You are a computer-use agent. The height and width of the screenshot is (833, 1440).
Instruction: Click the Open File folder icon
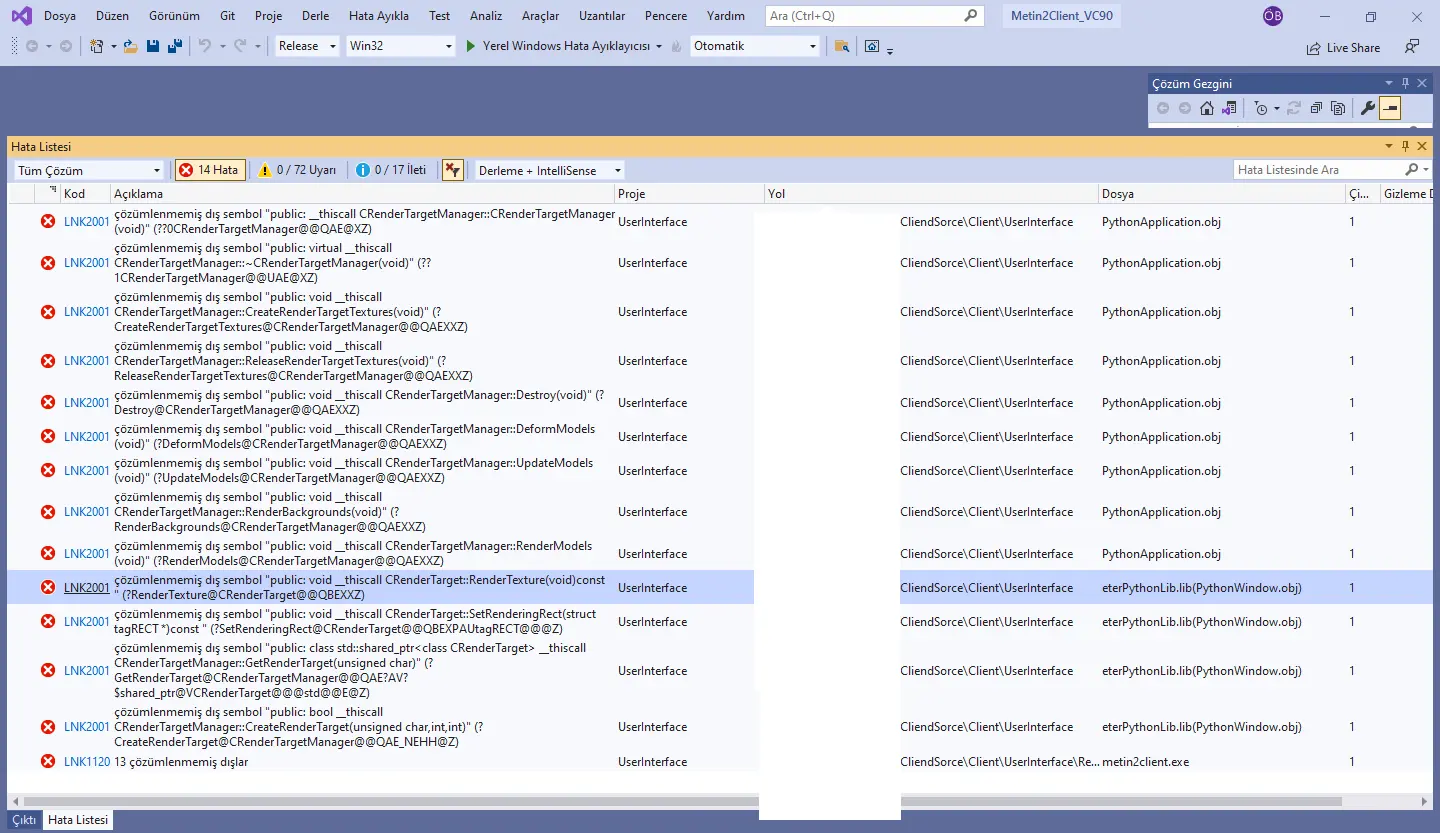pyautogui.click(x=131, y=46)
